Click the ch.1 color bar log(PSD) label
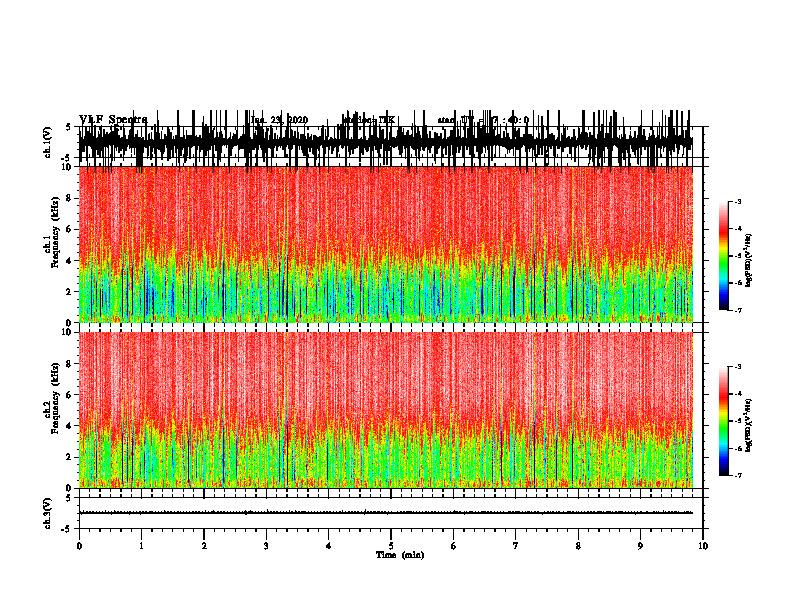This screenshot has width=792, height=612. 748,260
